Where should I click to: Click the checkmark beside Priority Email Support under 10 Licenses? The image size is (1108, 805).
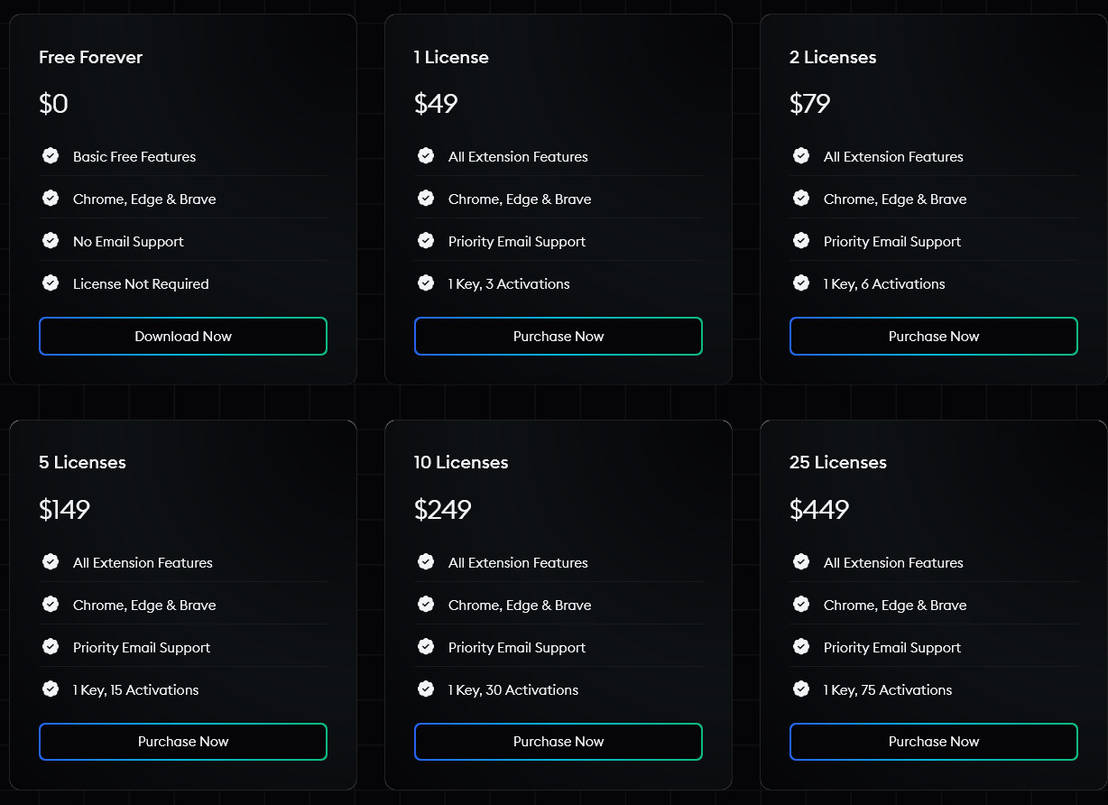coord(425,647)
